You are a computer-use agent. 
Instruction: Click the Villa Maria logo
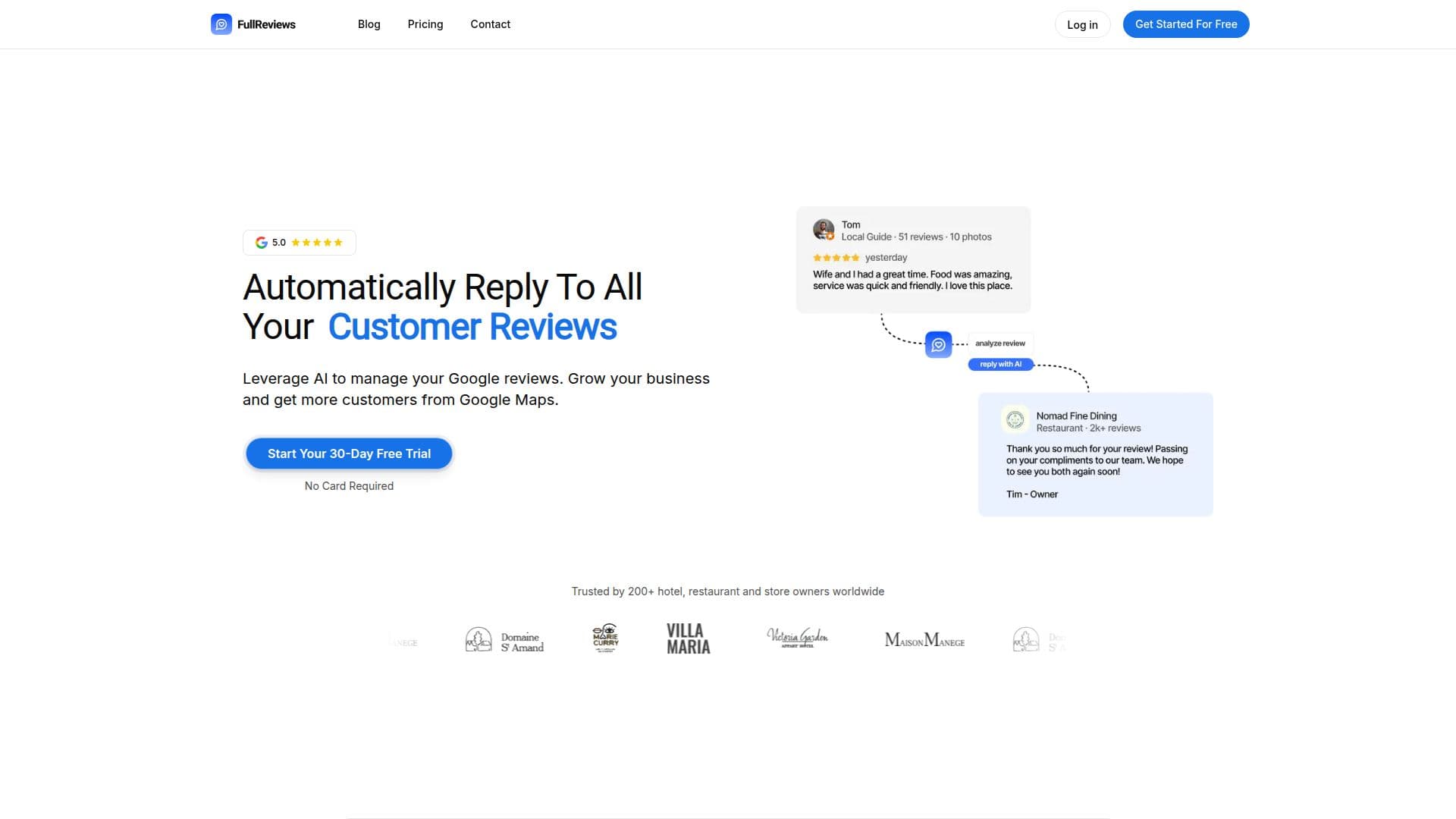(x=689, y=639)
